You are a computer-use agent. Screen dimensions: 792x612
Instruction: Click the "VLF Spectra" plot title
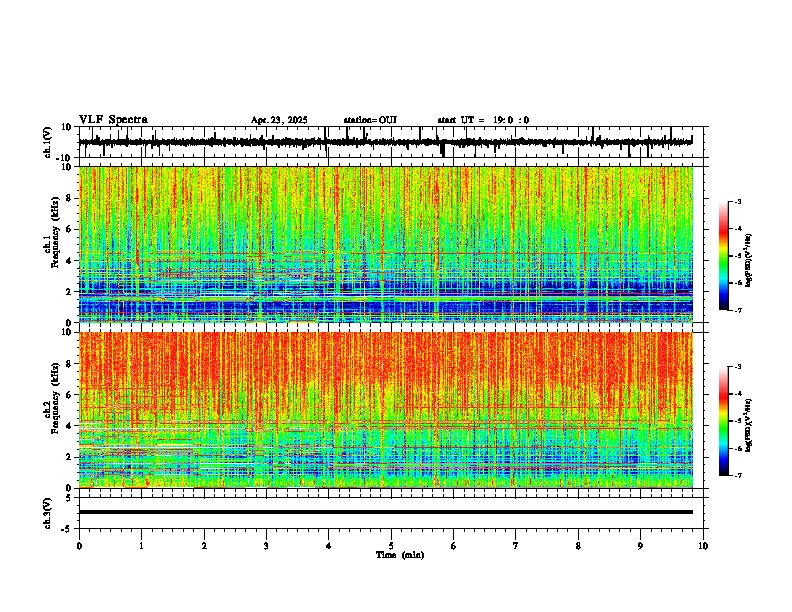click(113, 120)
